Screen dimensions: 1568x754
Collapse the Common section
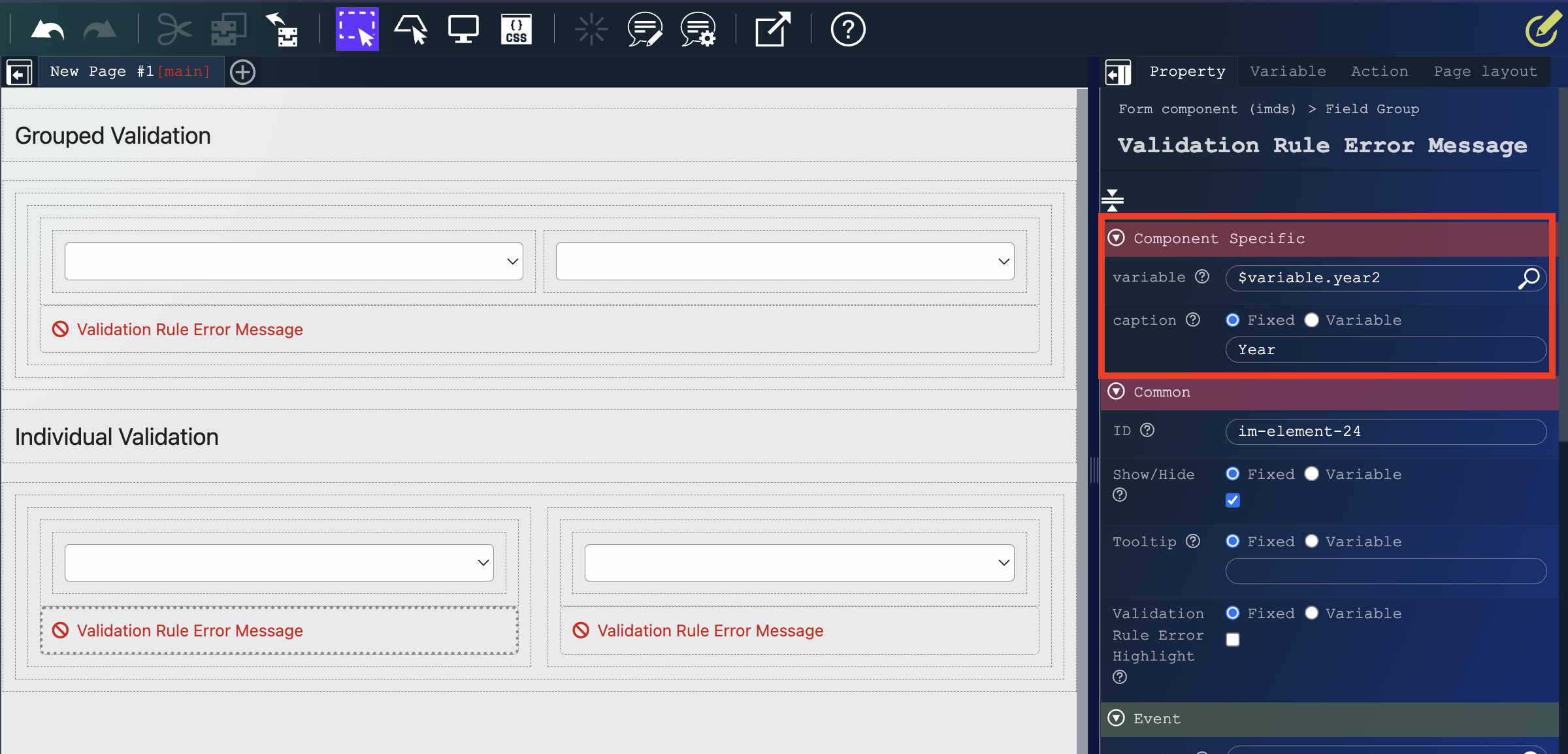click(x=1117, y=391)
